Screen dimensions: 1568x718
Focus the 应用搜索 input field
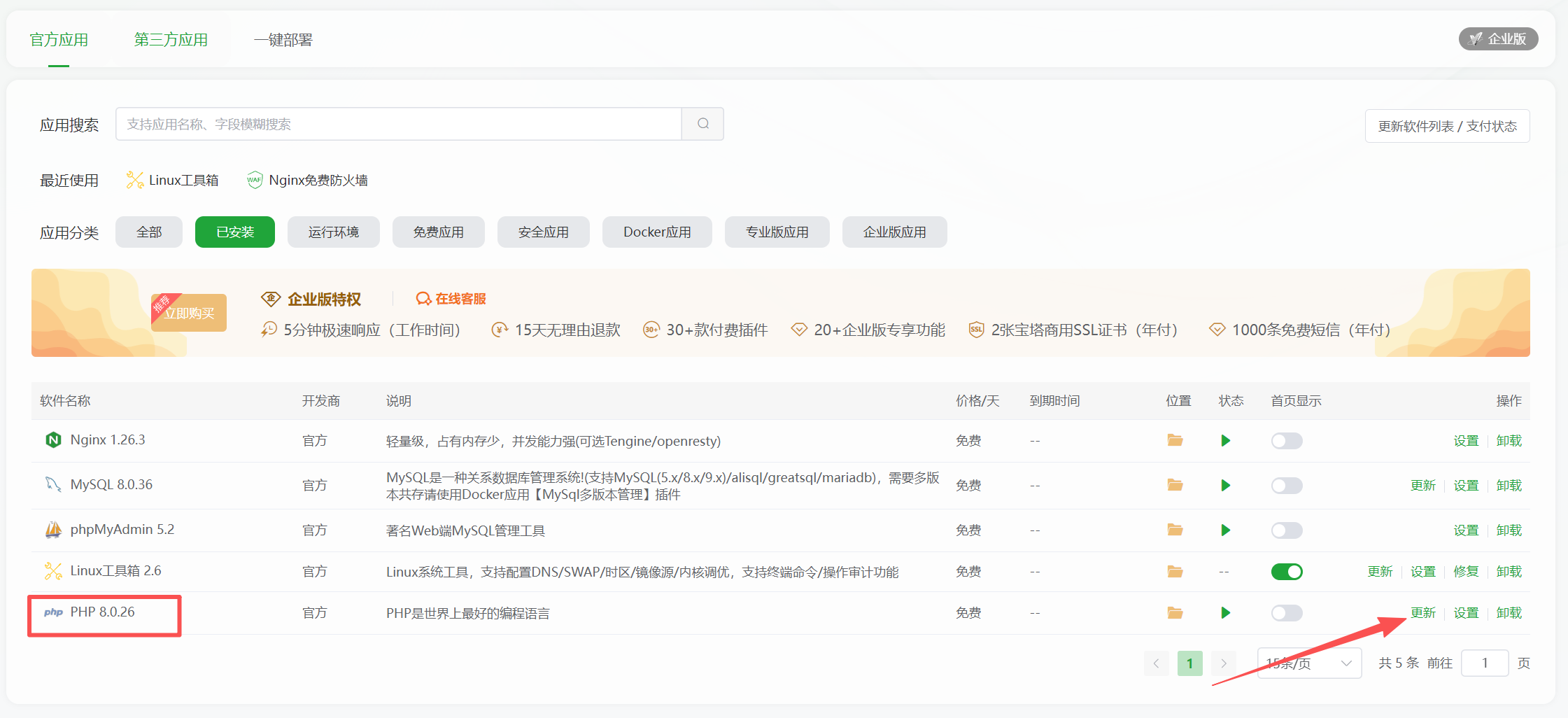399,124
